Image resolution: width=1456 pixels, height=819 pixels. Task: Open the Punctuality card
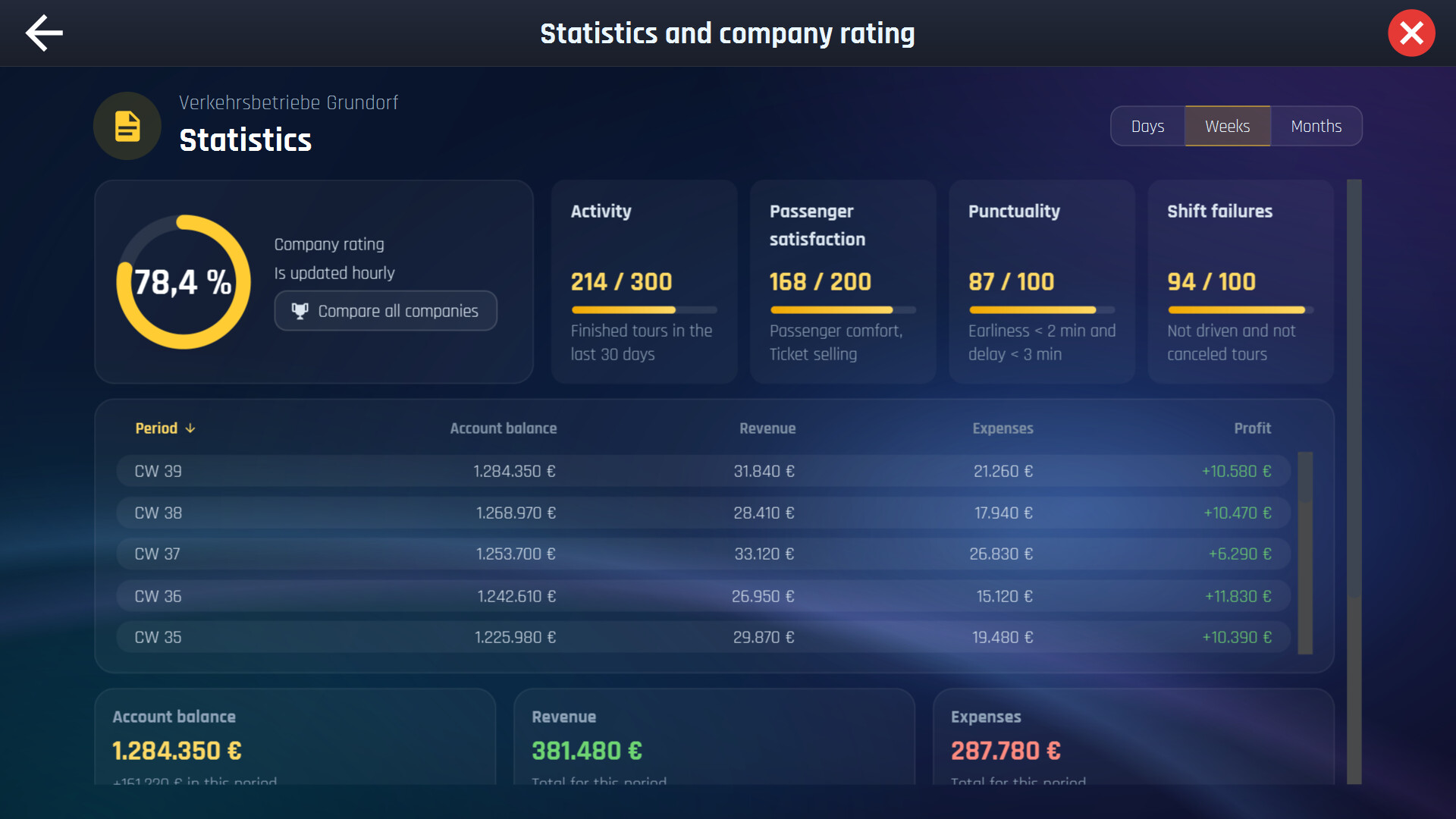pyautogui.click(x=1041, y=281)
